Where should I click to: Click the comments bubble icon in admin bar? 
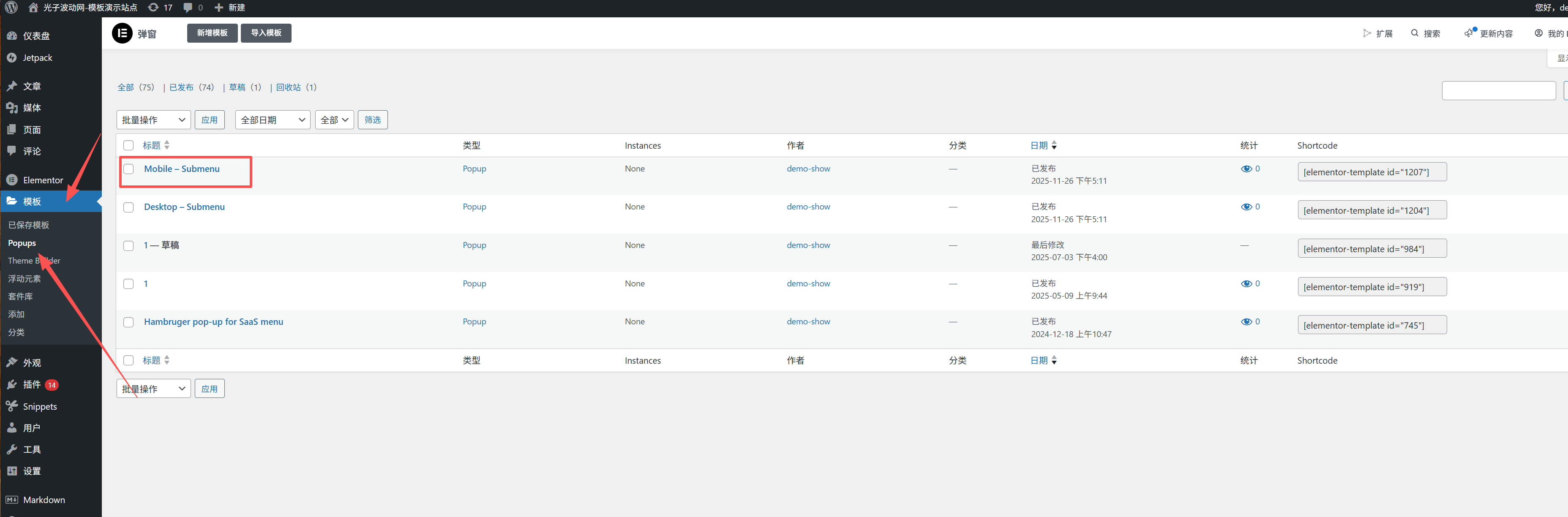(188, 7)
